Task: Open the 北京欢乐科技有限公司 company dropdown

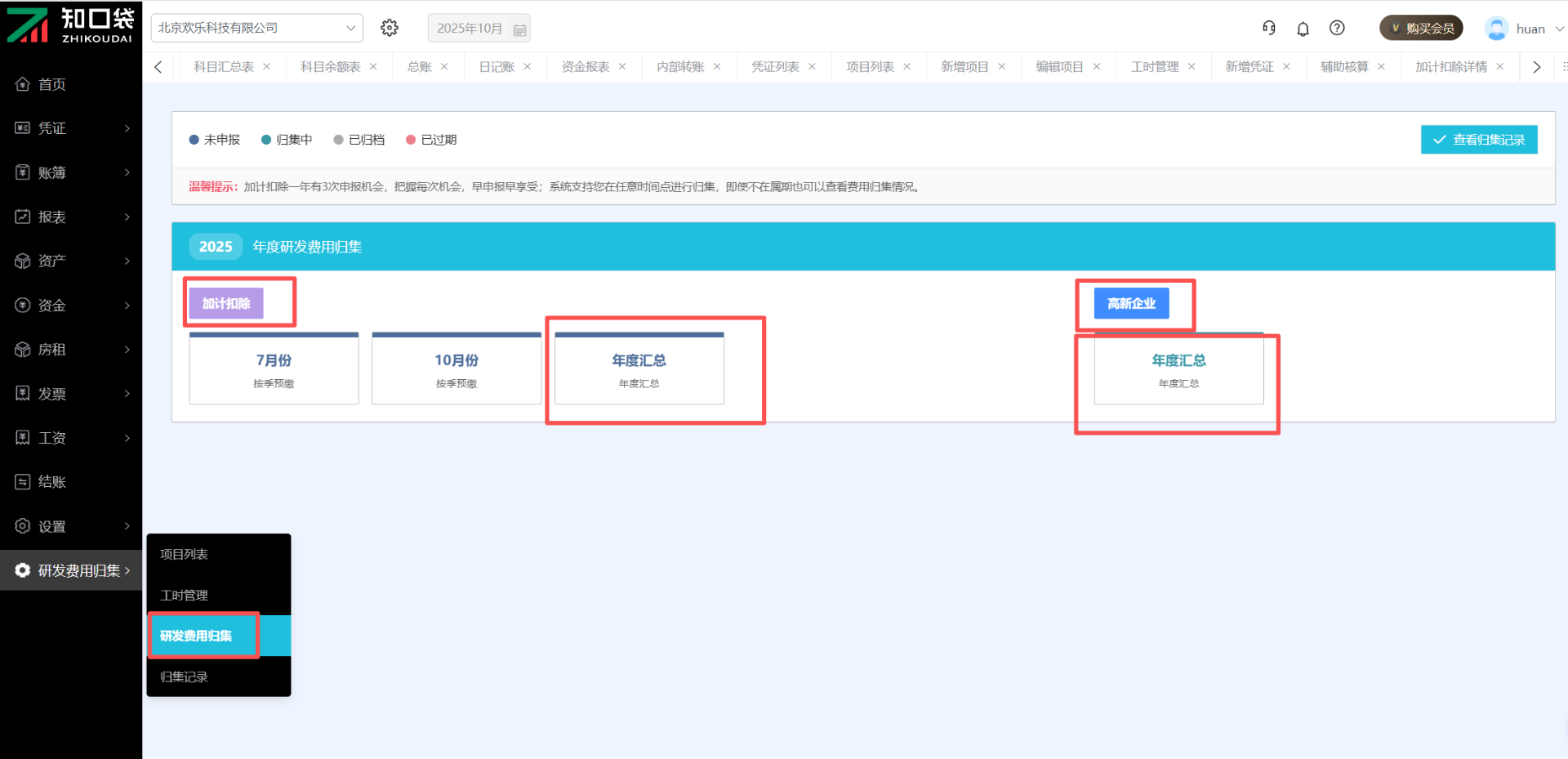Action: pos(257,28)
